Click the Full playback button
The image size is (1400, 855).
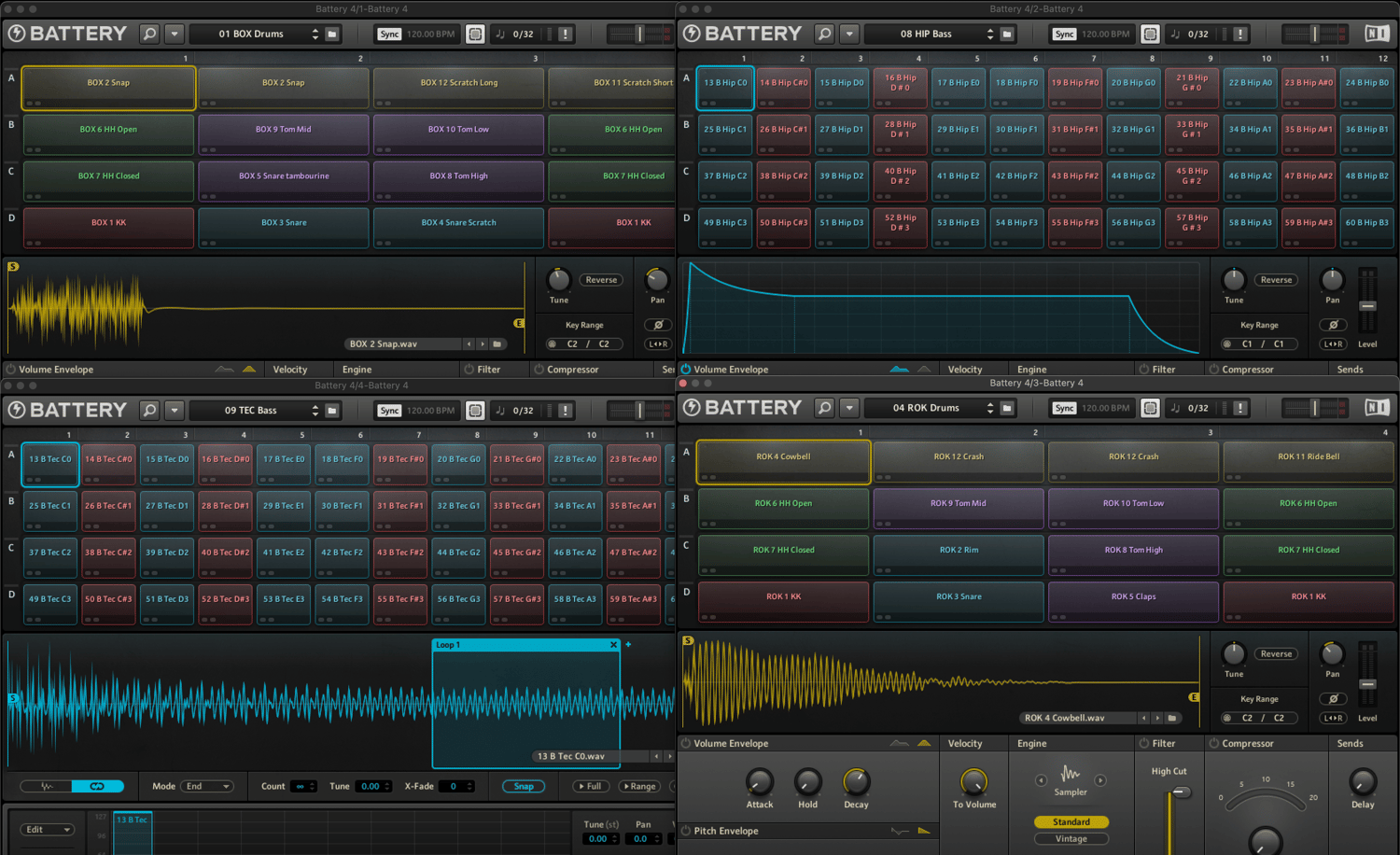point(590,786)
